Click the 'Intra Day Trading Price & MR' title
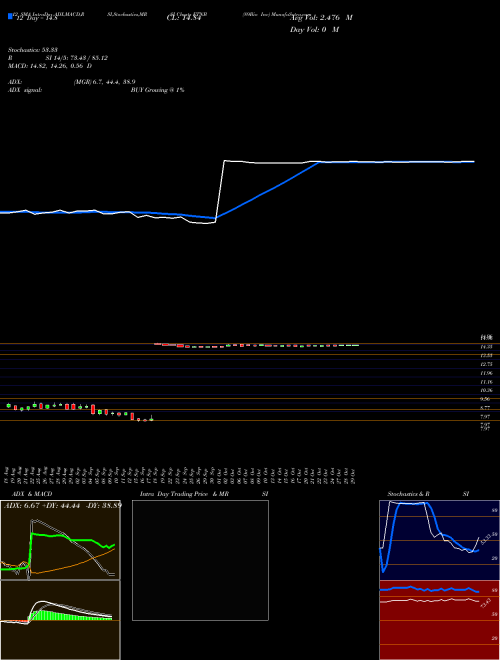500x660 pixels. [185, 494]
